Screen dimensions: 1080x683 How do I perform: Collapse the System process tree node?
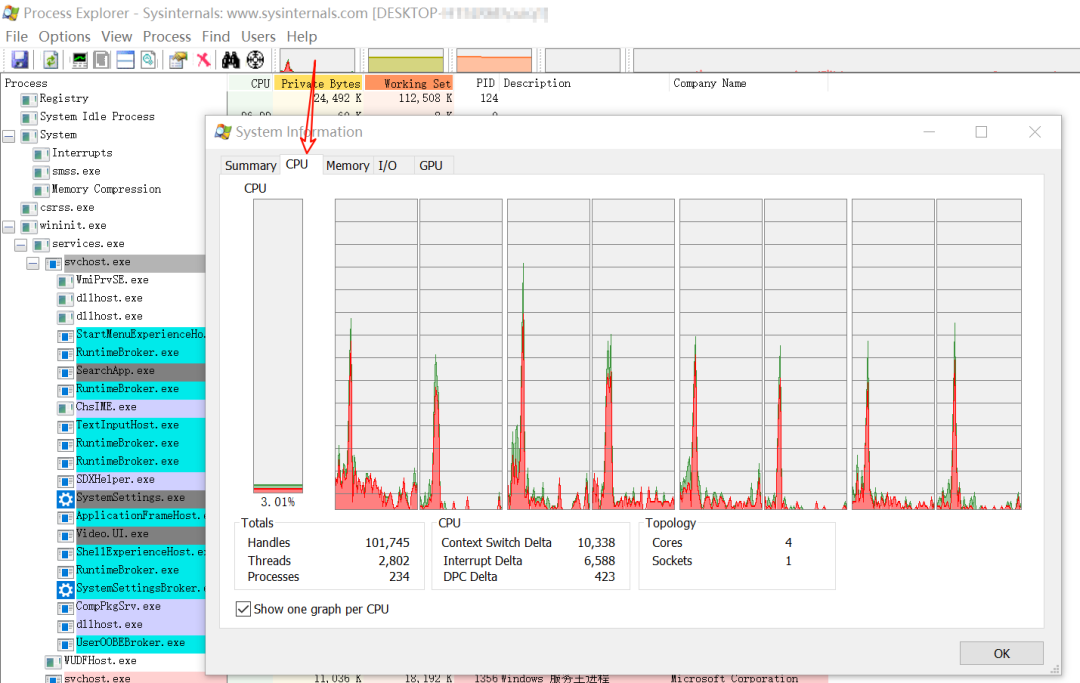click(9, 136)
